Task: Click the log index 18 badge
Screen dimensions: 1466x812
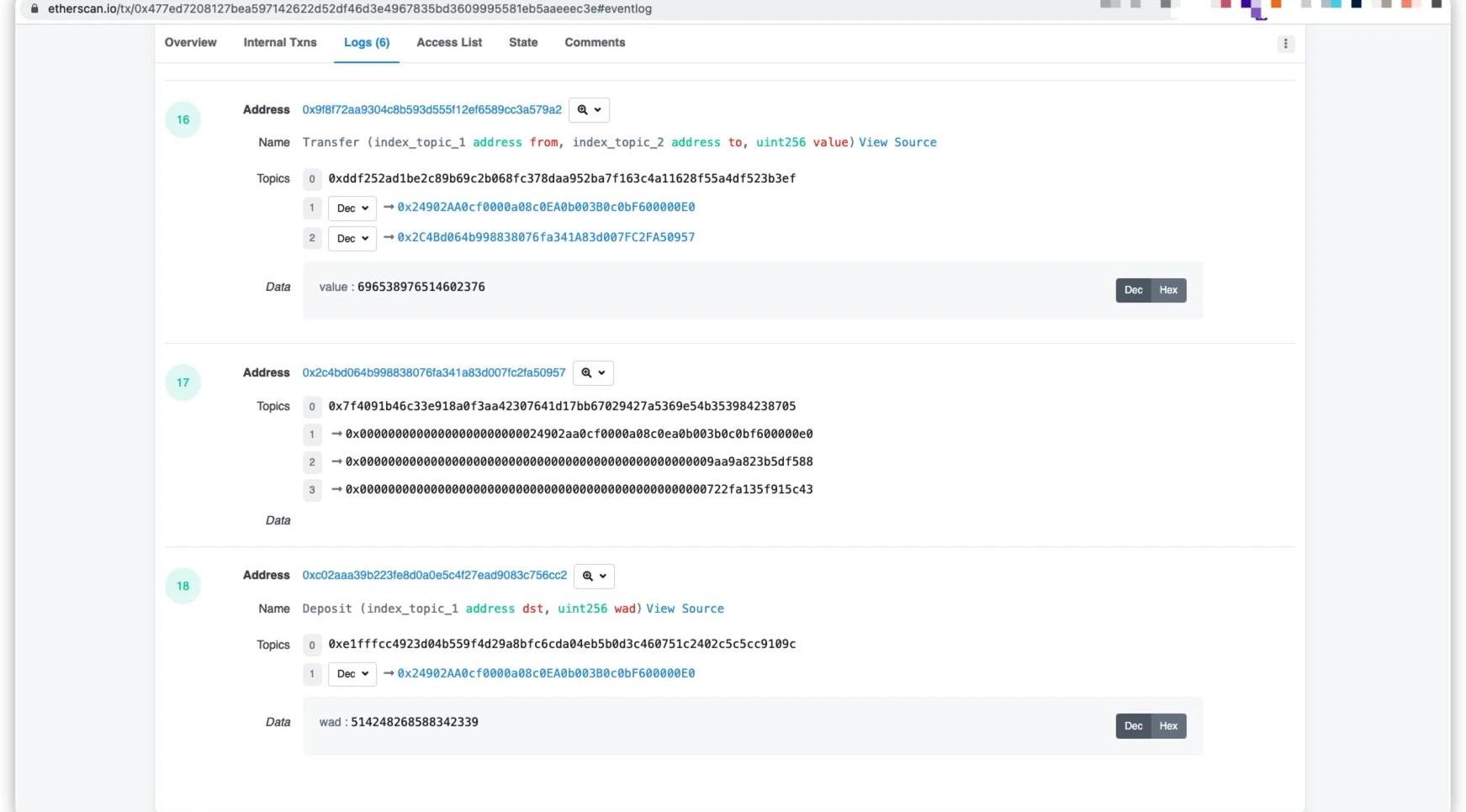Action: 183,586
